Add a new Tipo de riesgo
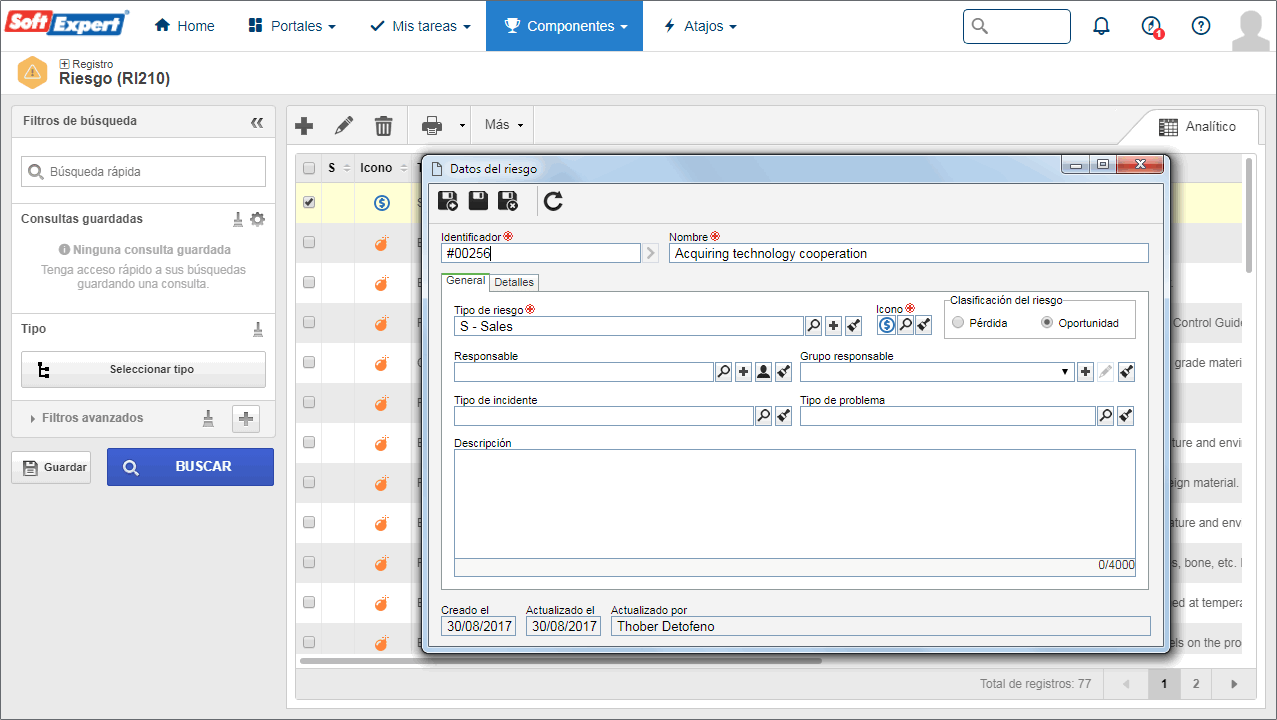Screen dimensions: 1277x720 pyautogui.click(x=834, y=325)
